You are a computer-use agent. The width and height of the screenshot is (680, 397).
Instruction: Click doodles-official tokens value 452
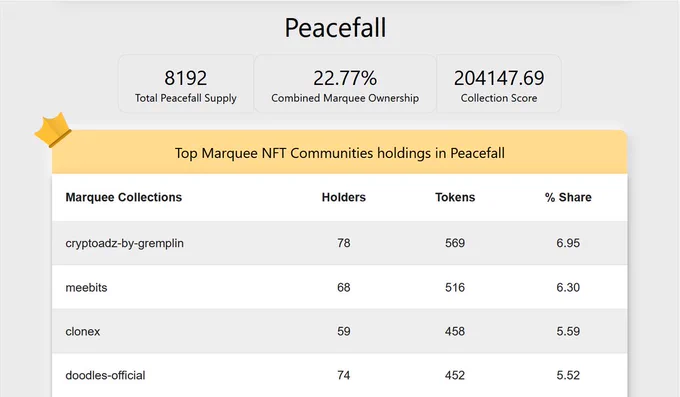coord(455,375)
